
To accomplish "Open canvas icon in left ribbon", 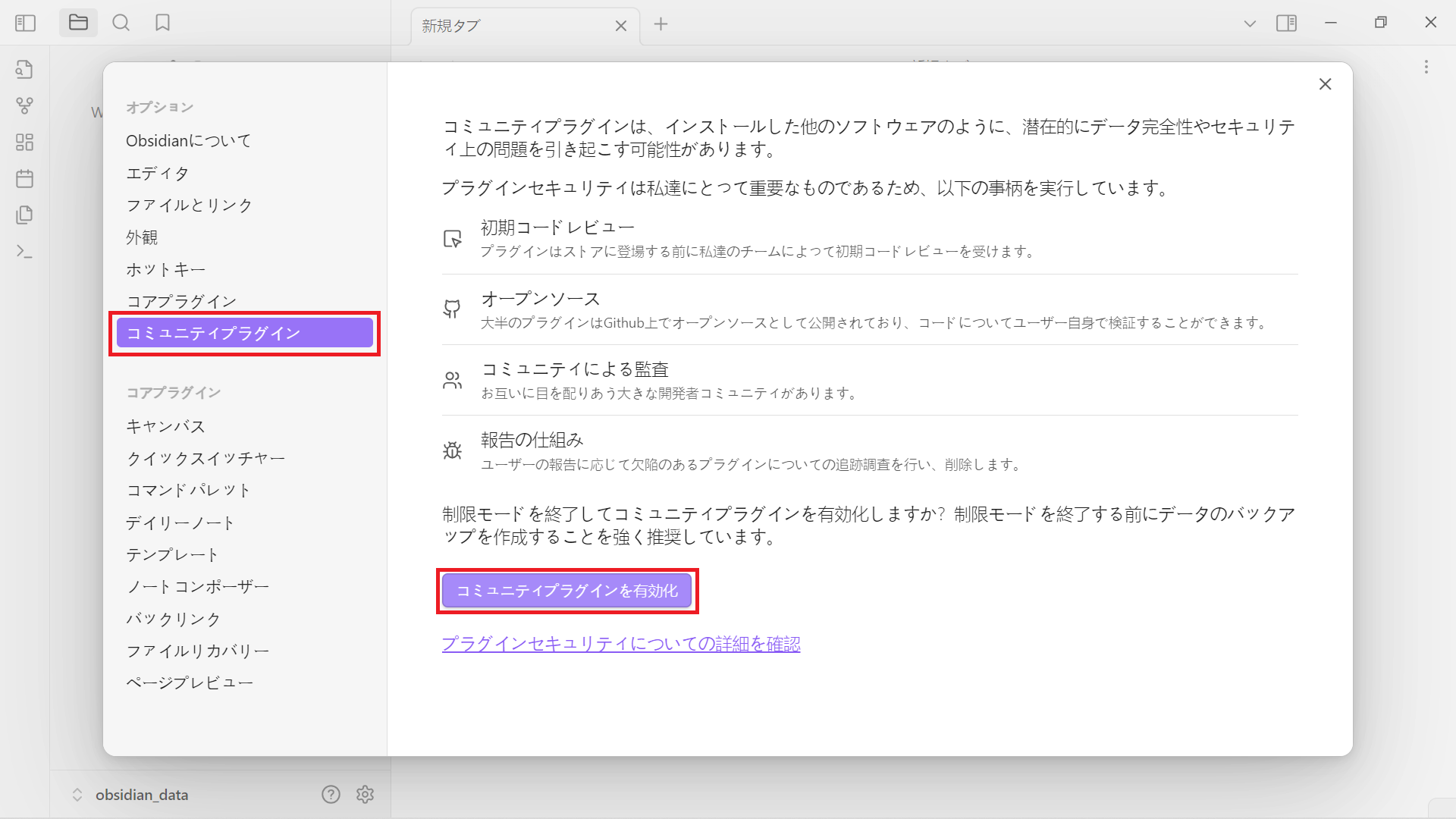I will 24,142.
